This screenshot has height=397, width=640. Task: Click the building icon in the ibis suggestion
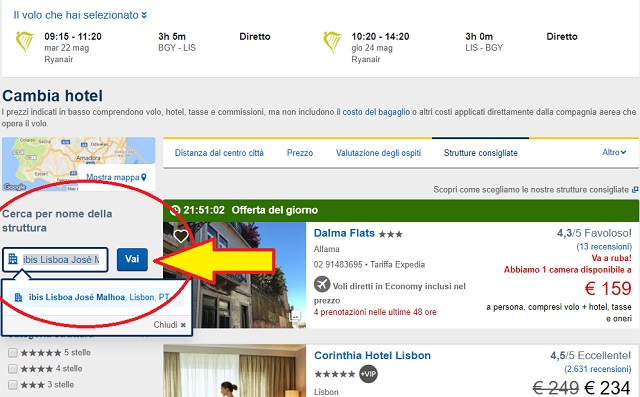click(18, 297)
